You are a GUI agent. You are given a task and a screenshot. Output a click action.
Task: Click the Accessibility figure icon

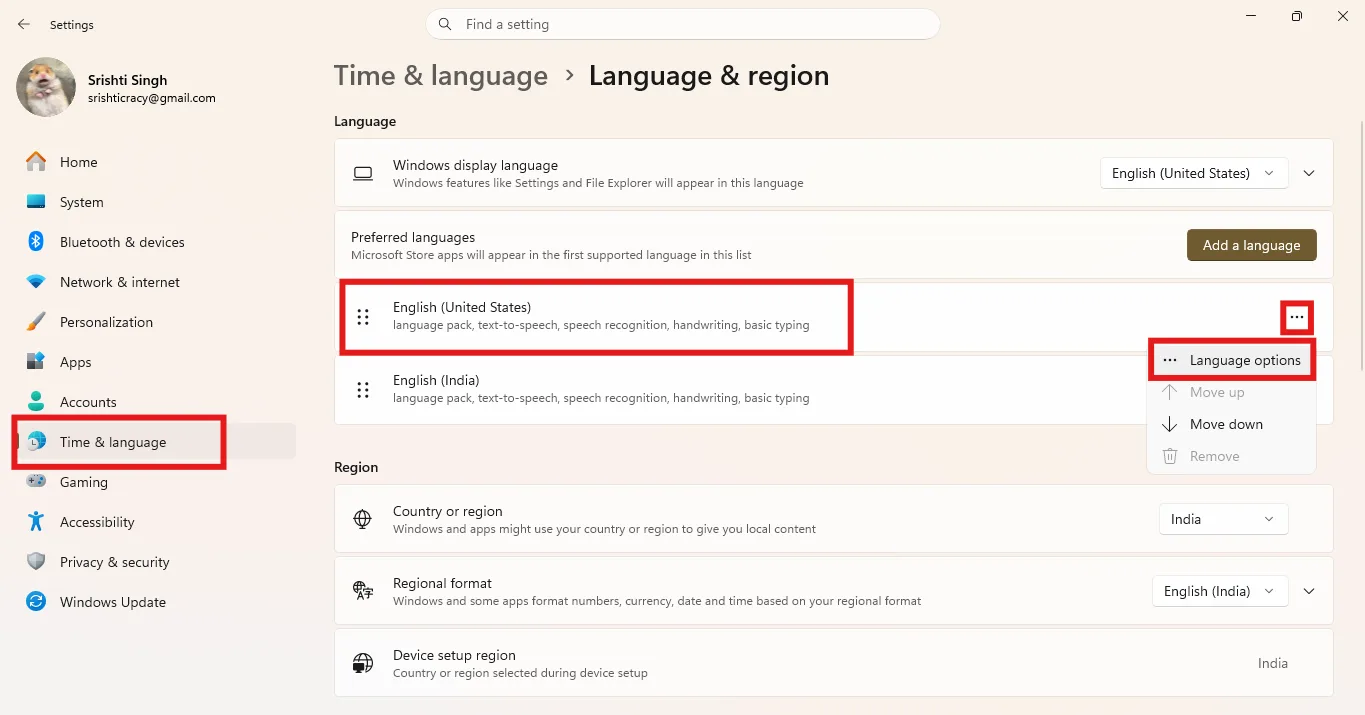click(x=36, y=522)
